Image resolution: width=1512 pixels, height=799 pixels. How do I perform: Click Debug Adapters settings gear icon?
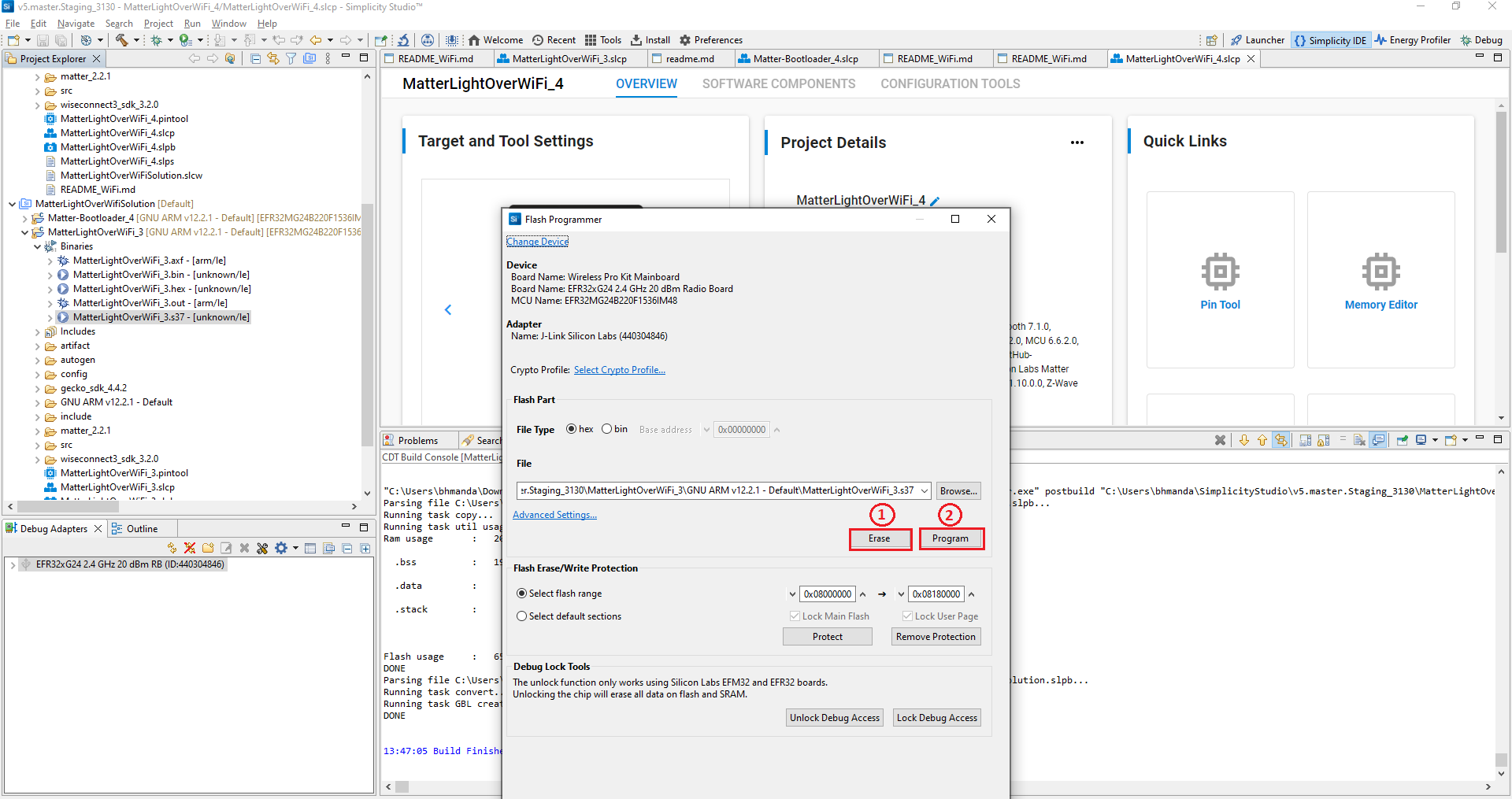pos(281,548)
